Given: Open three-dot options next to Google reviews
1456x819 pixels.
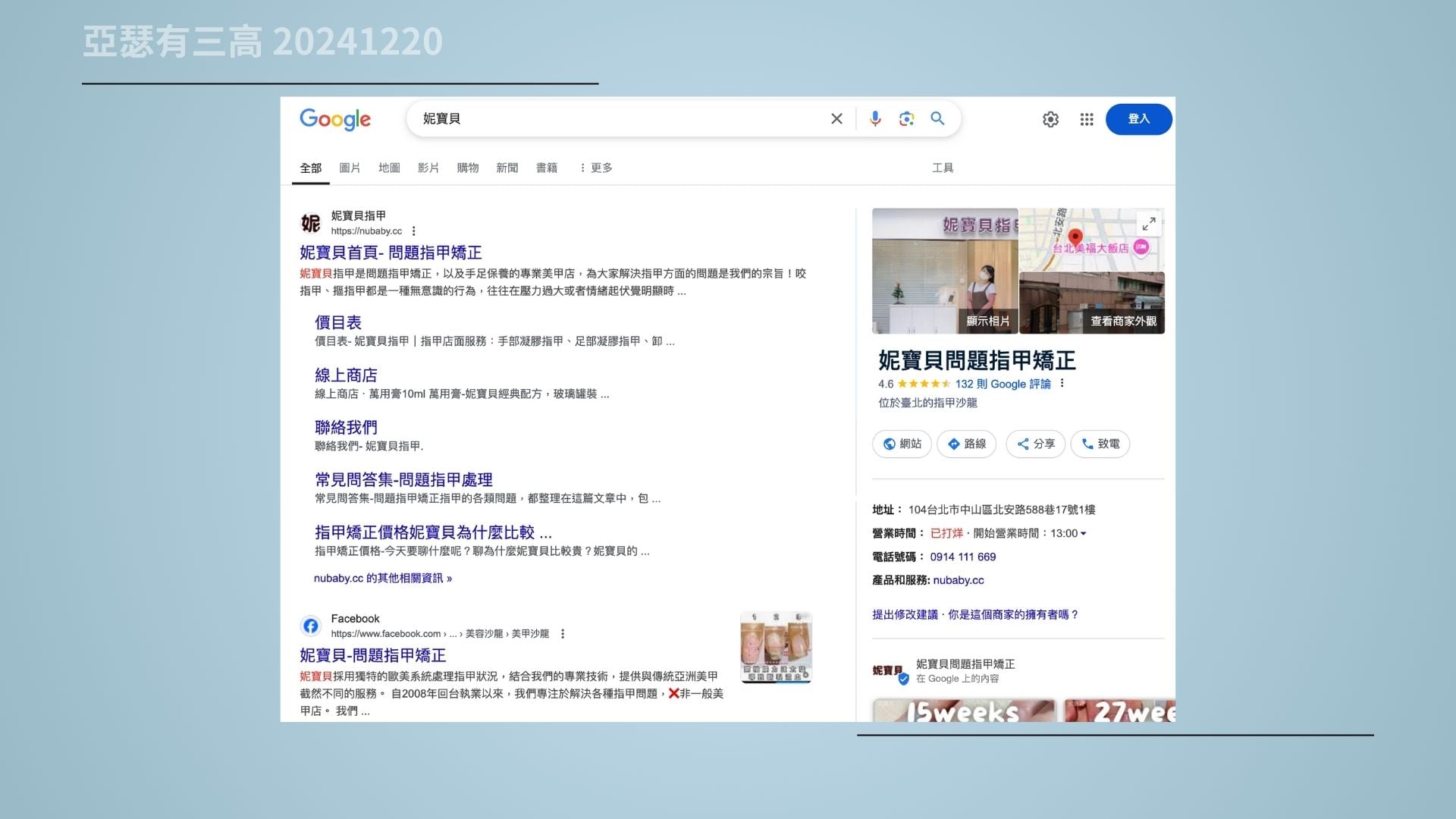Looking at the screenshot, I should tap(1062, 384).
